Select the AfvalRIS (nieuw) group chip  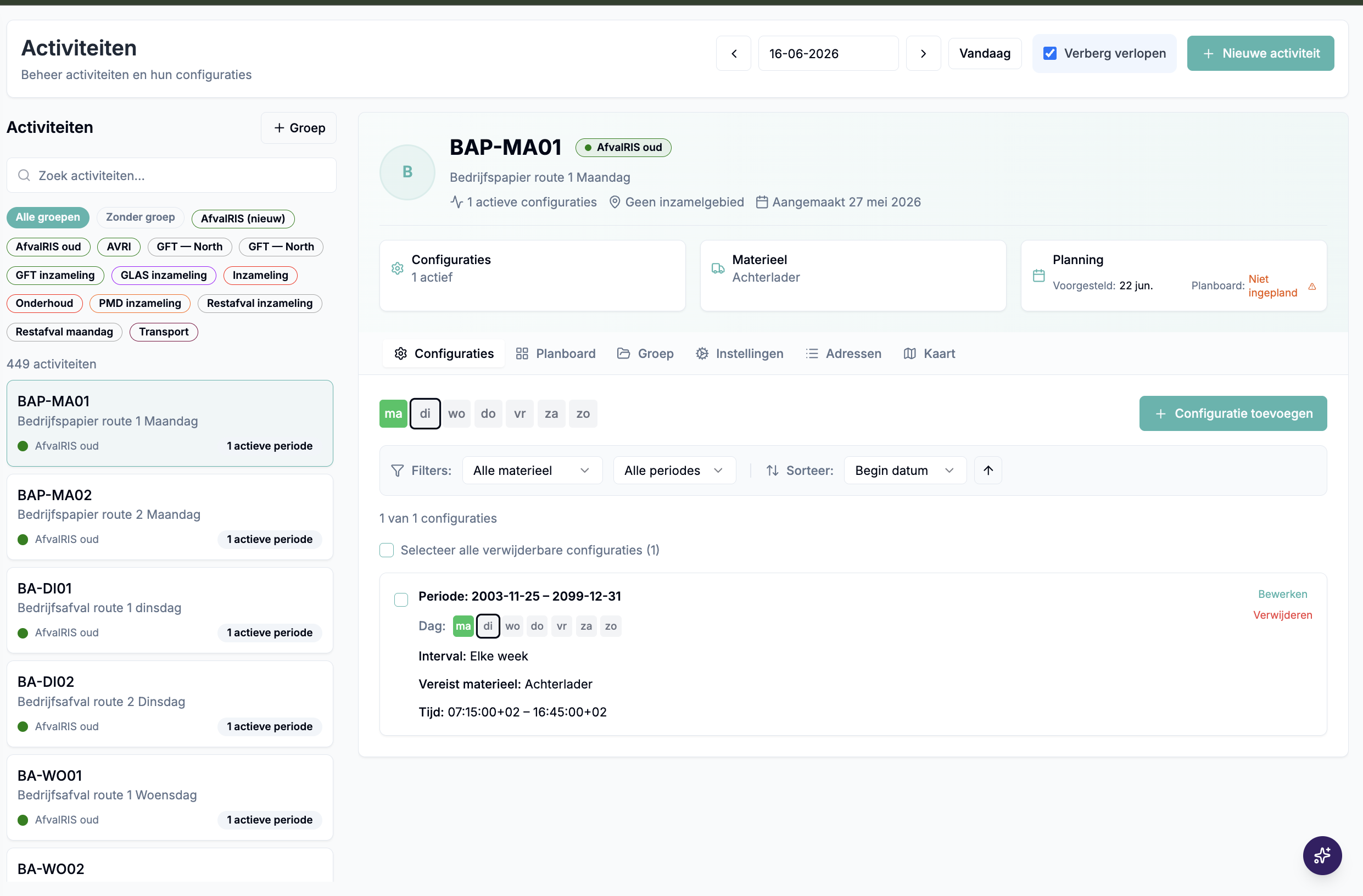[x=243, y=218]
